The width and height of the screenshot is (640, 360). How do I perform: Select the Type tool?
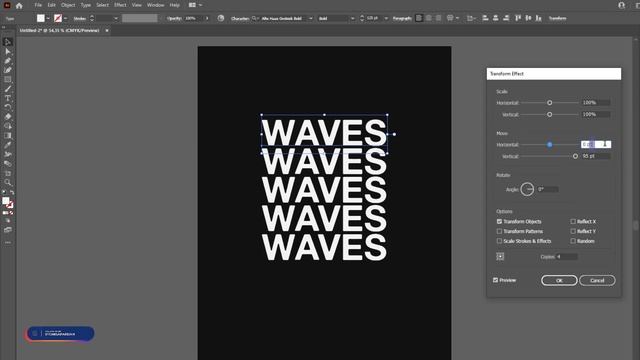tap(8, 98)
